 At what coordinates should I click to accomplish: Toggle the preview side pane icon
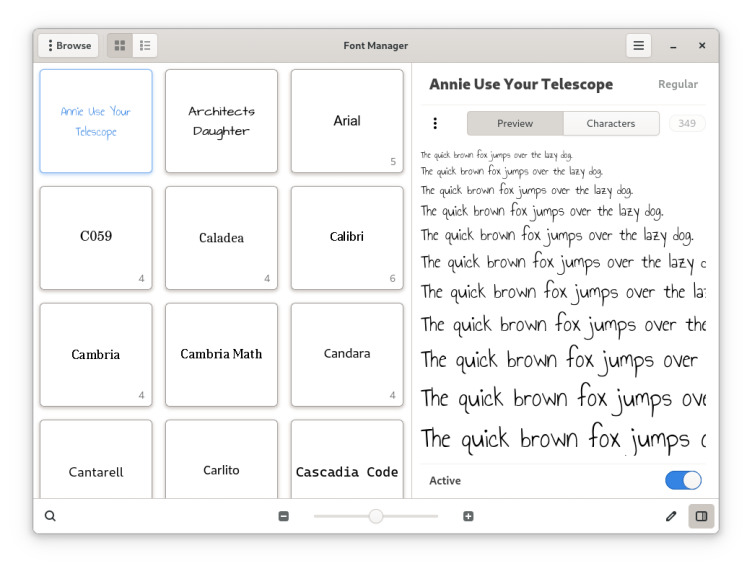click(x=701, y=516)
